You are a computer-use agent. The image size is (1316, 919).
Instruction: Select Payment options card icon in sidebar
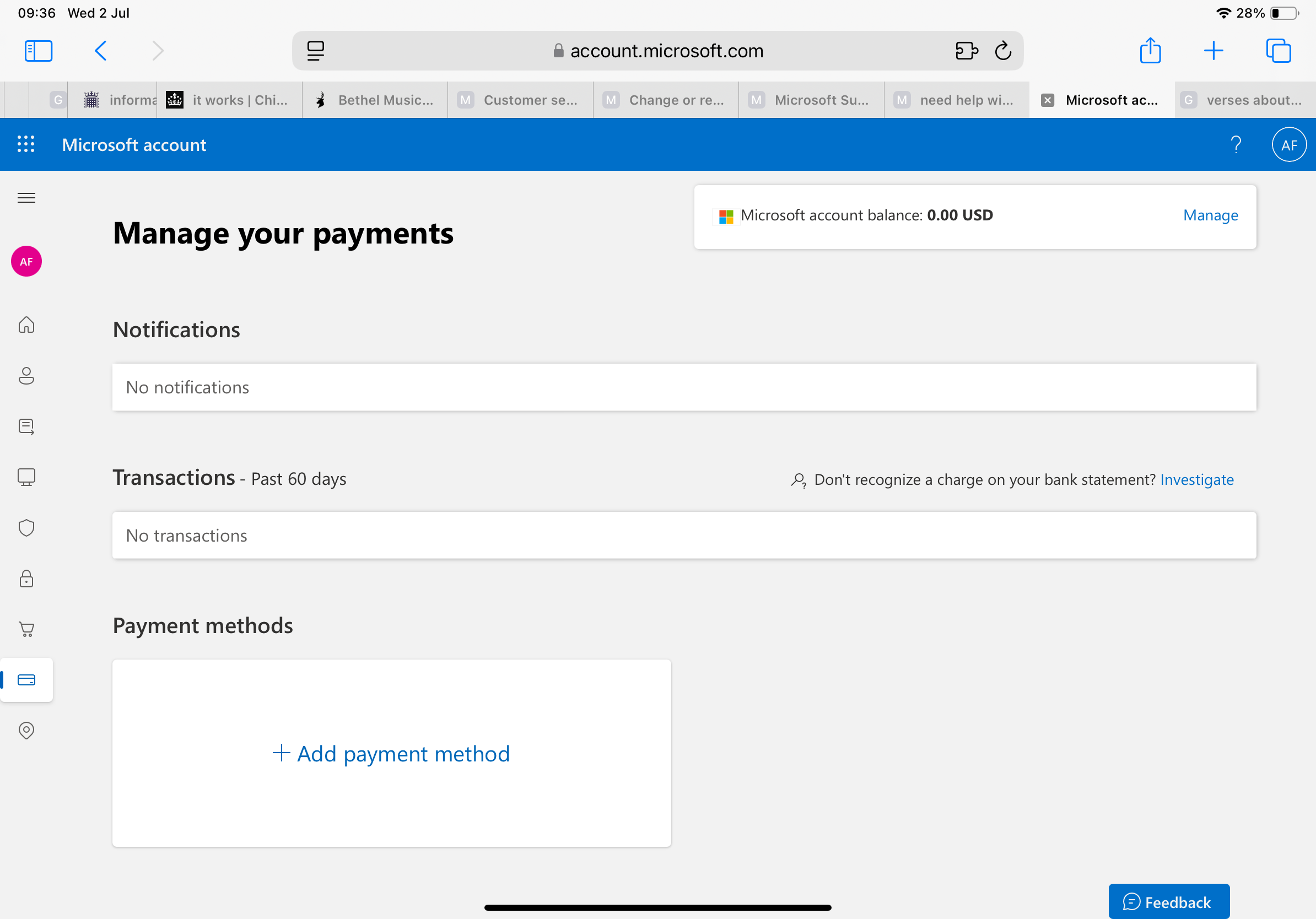26,680
